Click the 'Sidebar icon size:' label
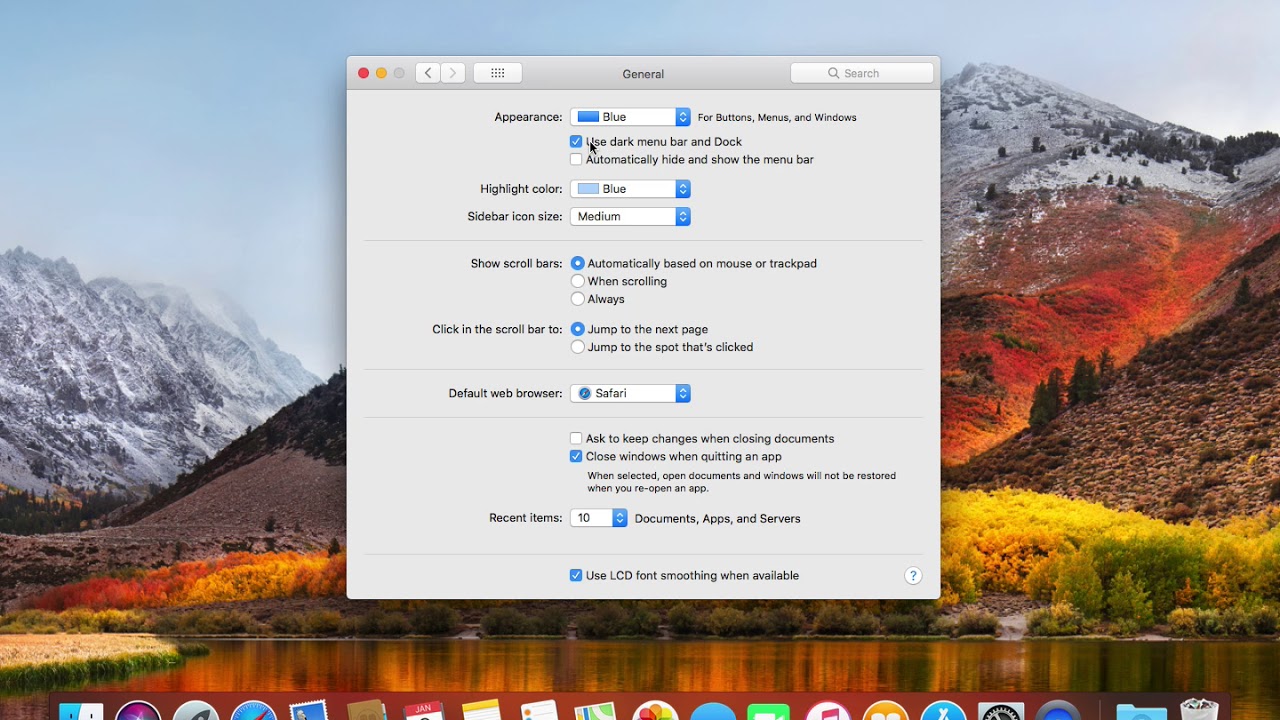This screenshot has width=1280, height=720. click(x=515, y=216)
